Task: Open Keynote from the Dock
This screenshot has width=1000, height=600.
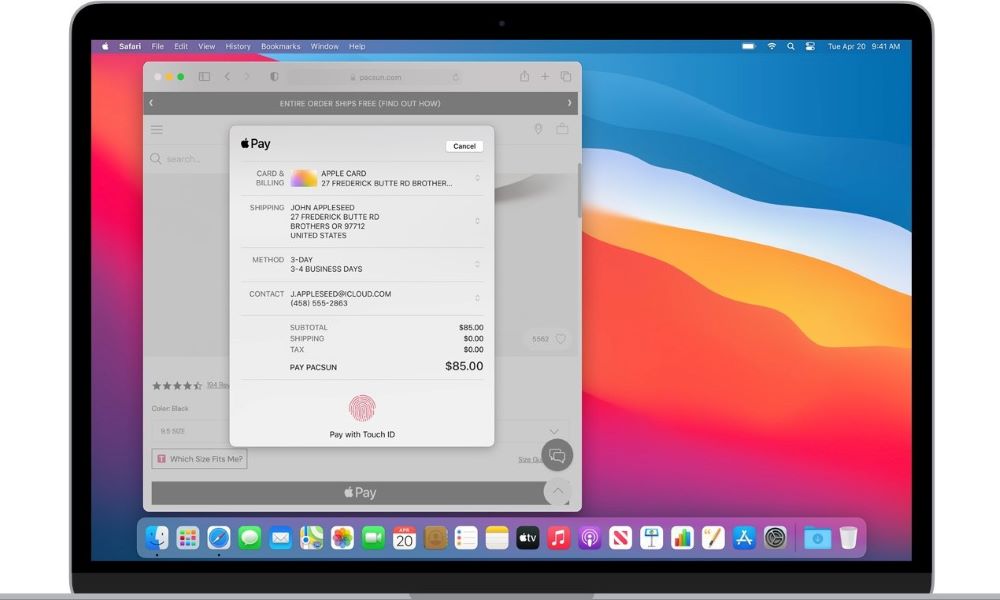Action: [x=651, y=538]
